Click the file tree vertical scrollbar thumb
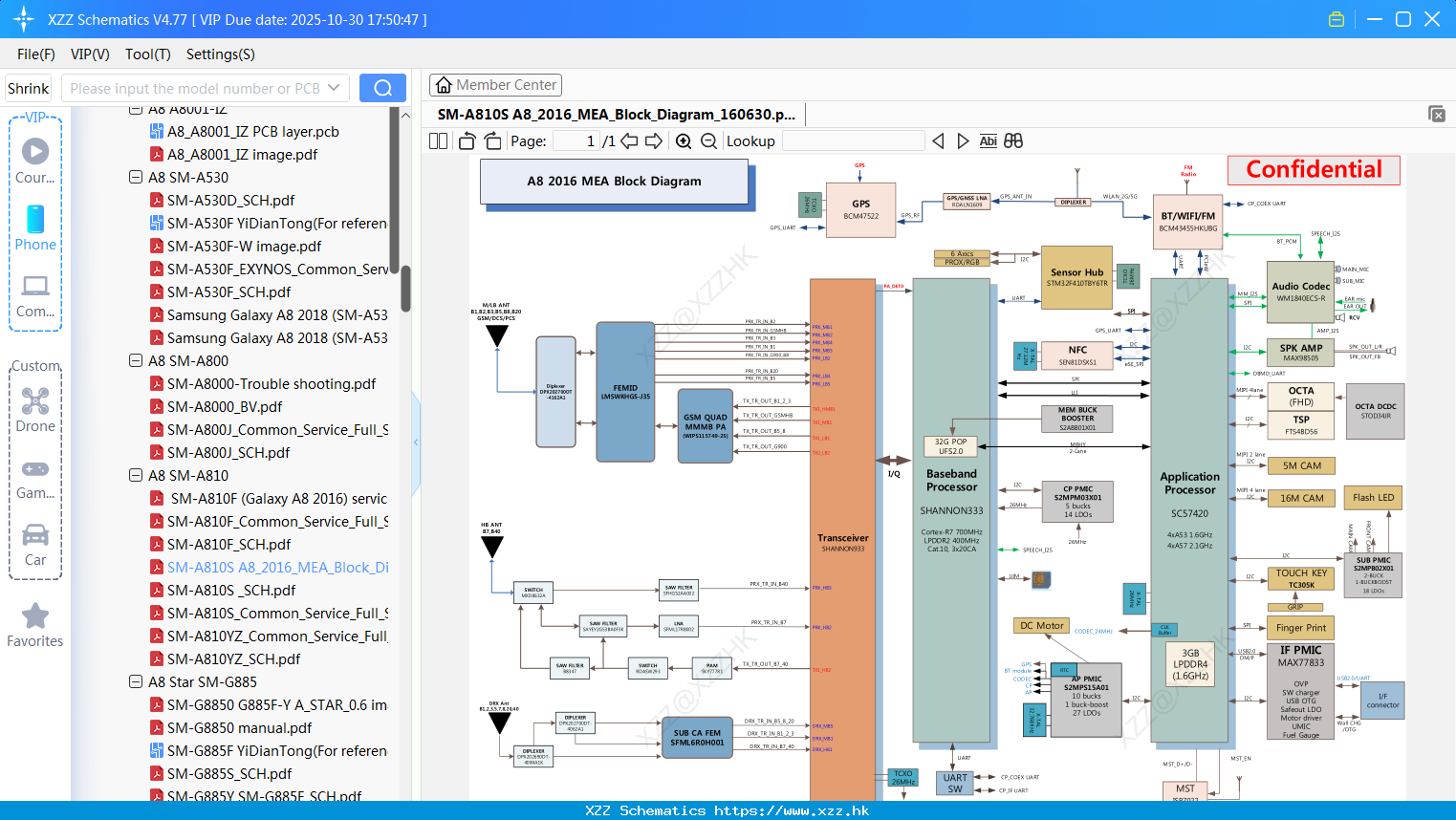Image resolution: width=1456 pixels, height=820 pixels. click(x=405, y=289)
